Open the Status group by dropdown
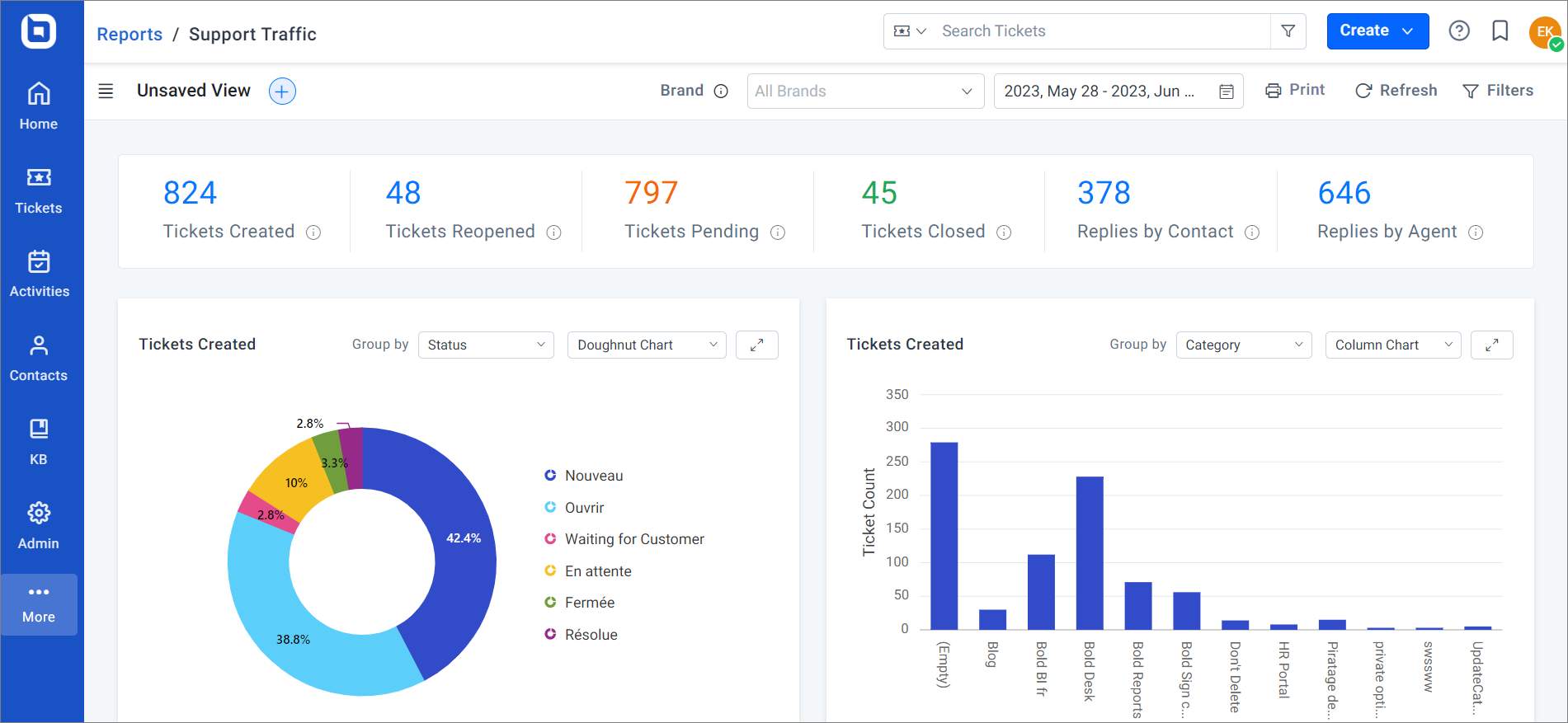The height and width of the screenshot is (723, 1568). pyautogui.click(x=486, y=345)
